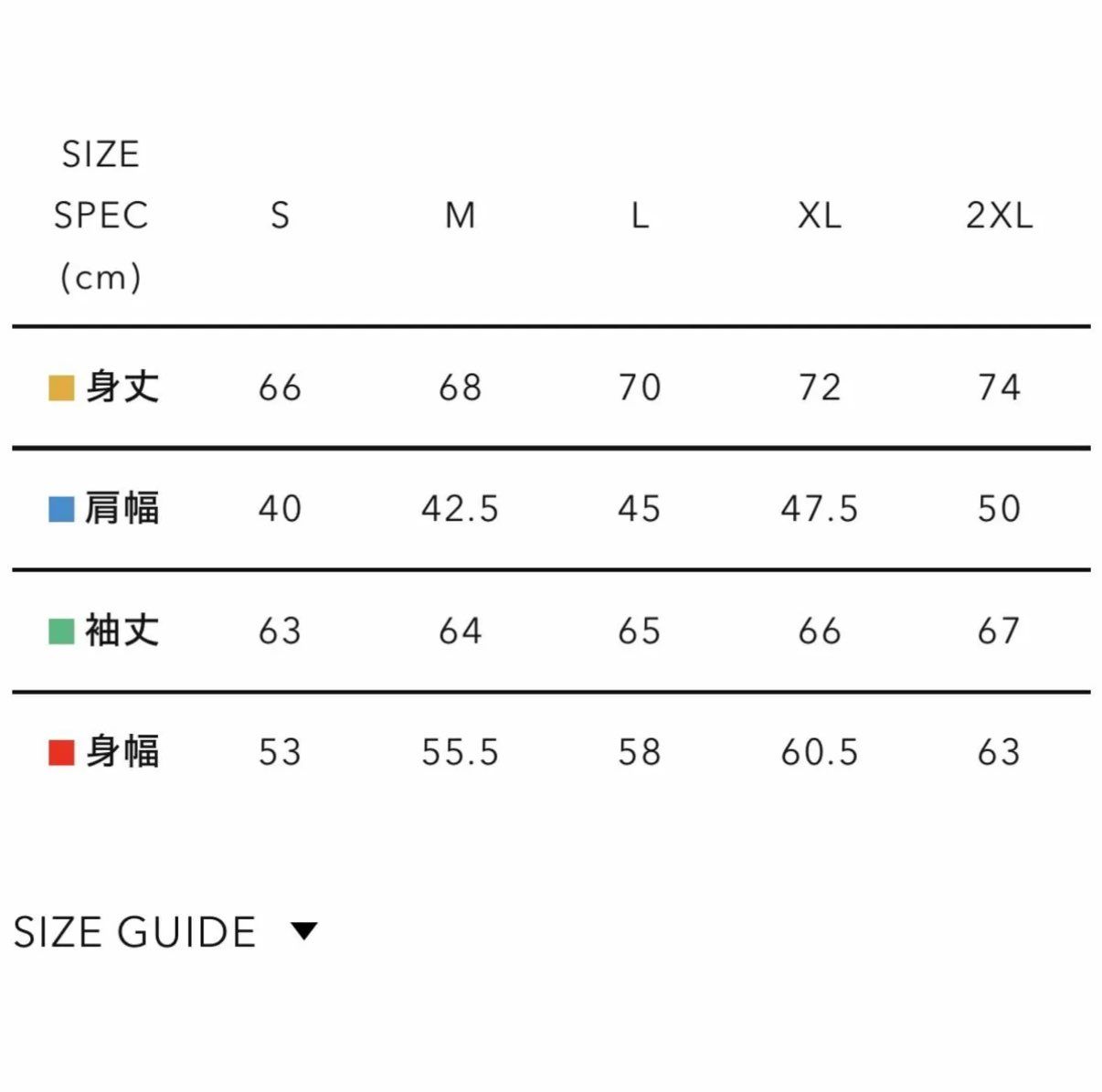
Task: Select the 2XL size column header
Action: [999, 216]
